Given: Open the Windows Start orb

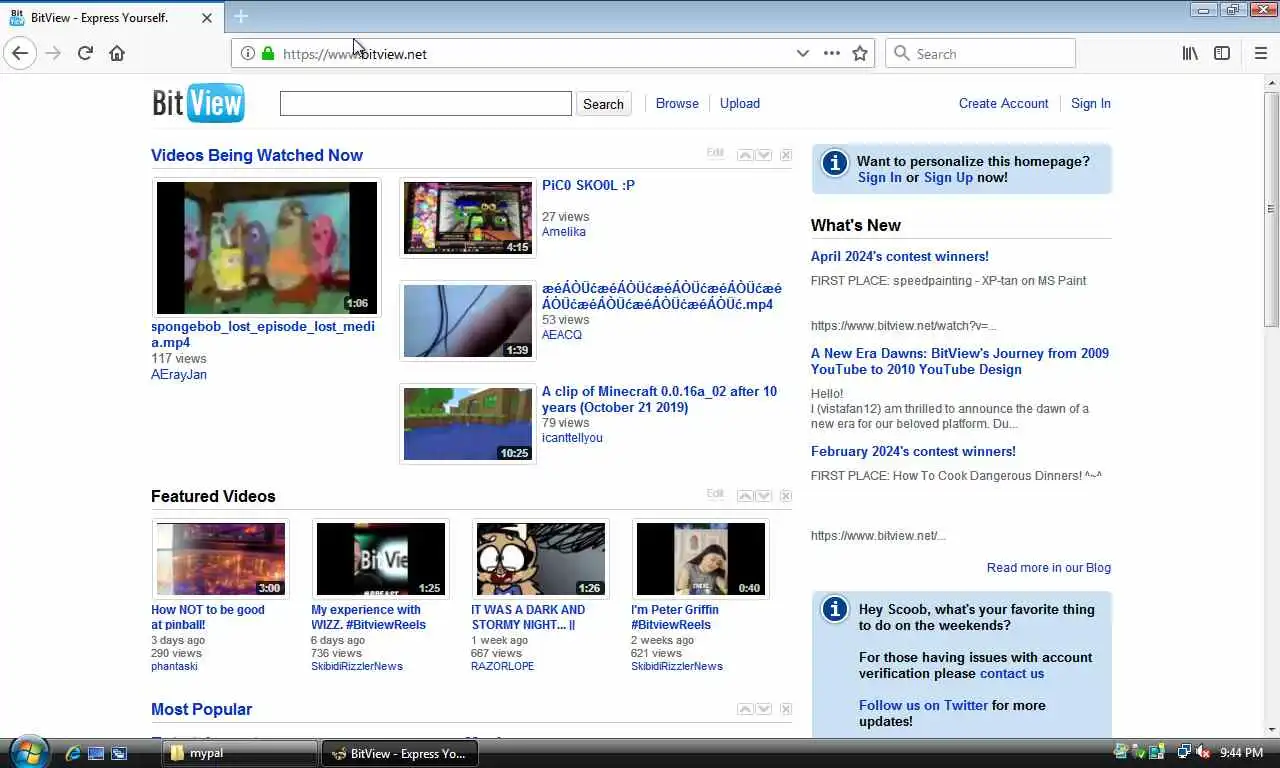Looking at the screenshot, I should coord(28,752).
